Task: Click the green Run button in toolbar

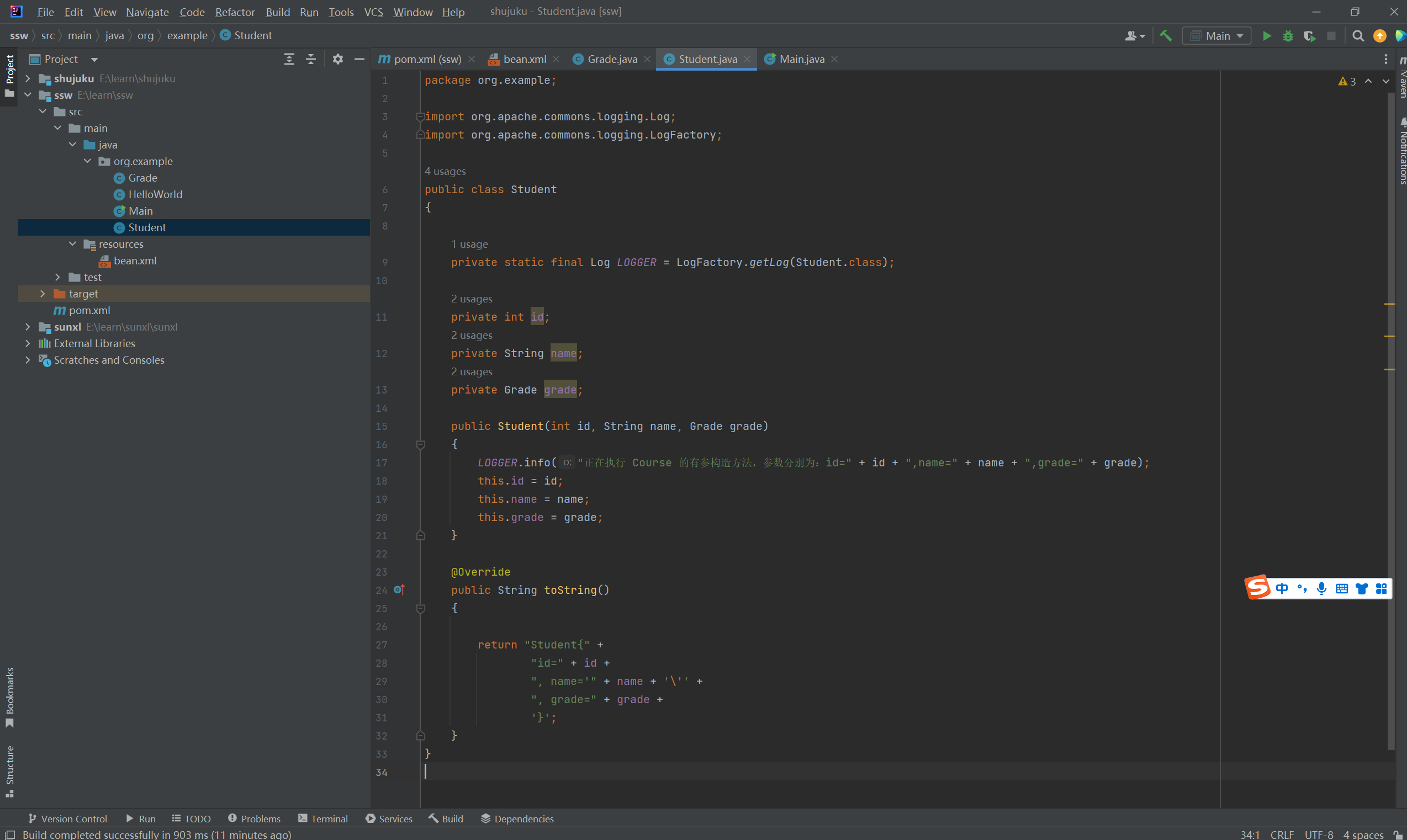Action: [x=1267, y=36]
